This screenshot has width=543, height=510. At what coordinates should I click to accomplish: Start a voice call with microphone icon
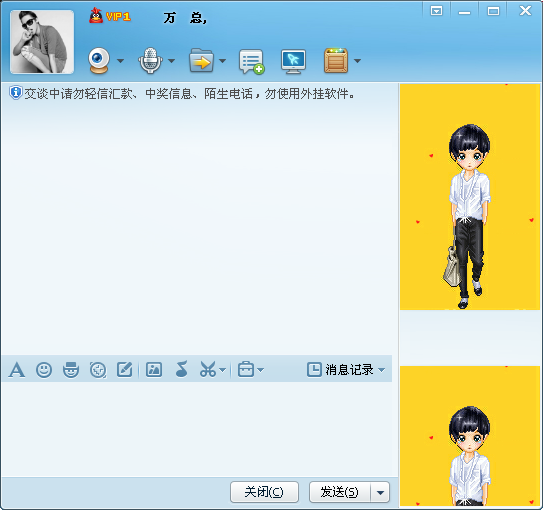click(150, 61)
